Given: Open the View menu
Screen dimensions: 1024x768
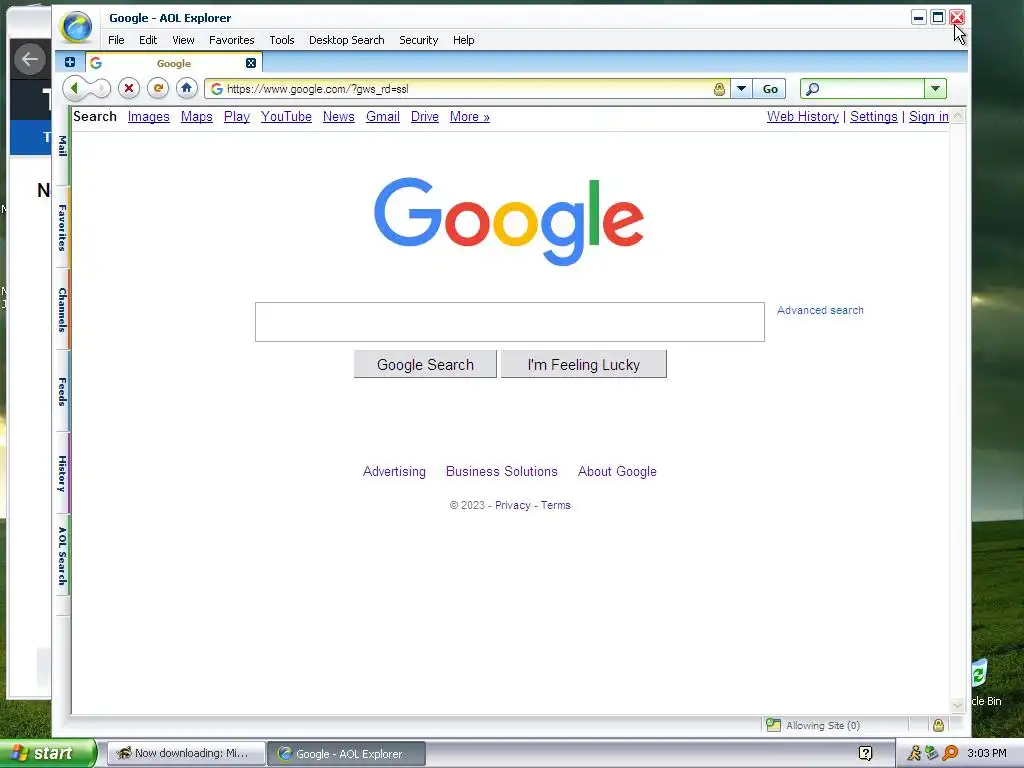Looking at the screenshot, I should click(184, 40).
